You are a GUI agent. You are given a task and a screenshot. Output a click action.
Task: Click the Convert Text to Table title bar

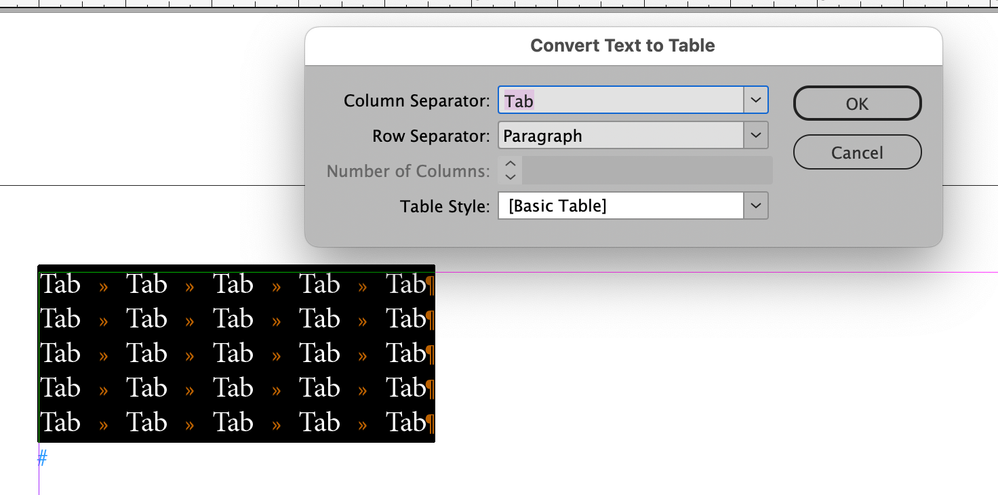coord(622,46)
